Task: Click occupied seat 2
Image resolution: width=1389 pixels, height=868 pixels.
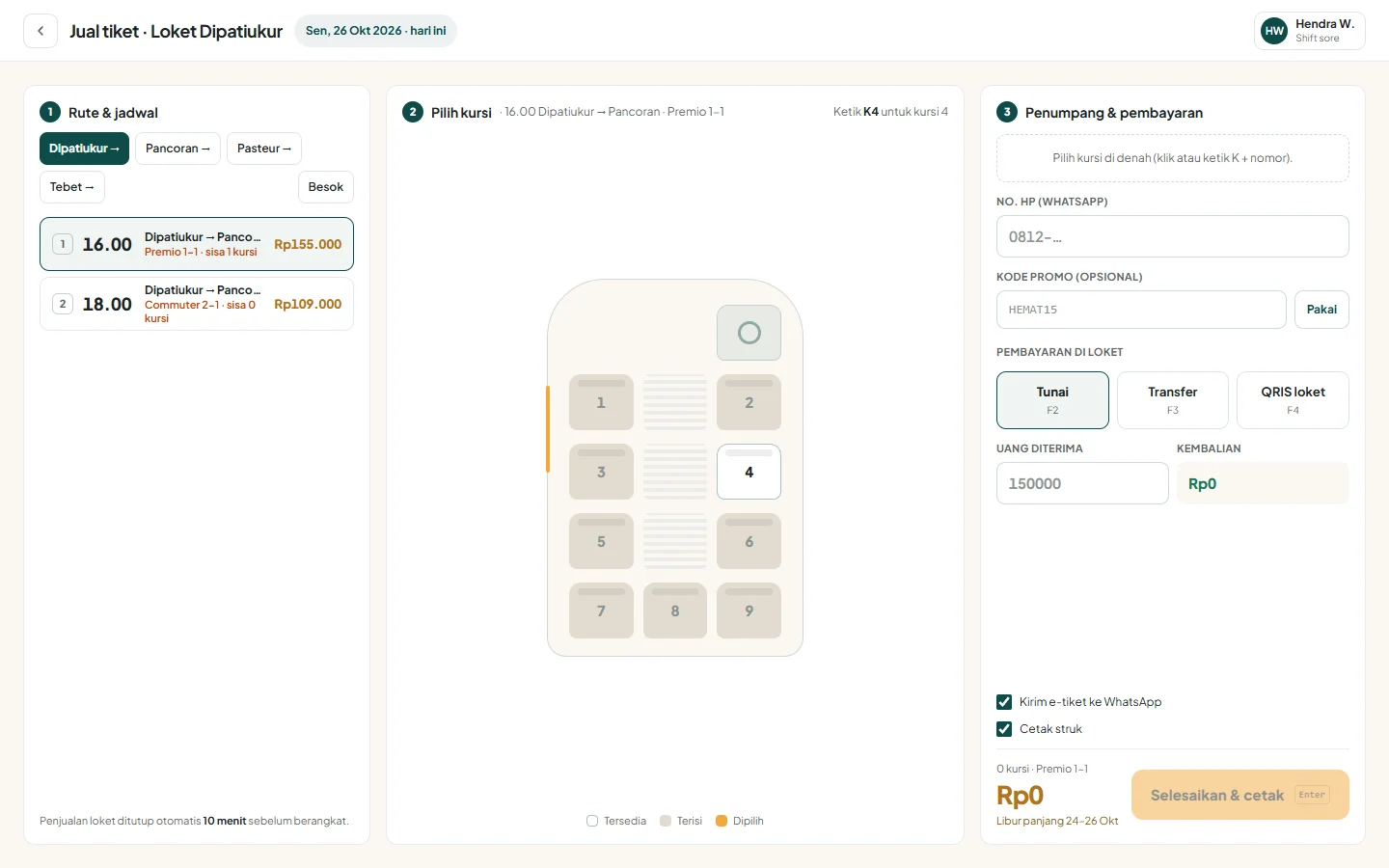Action: coord(749,402)
